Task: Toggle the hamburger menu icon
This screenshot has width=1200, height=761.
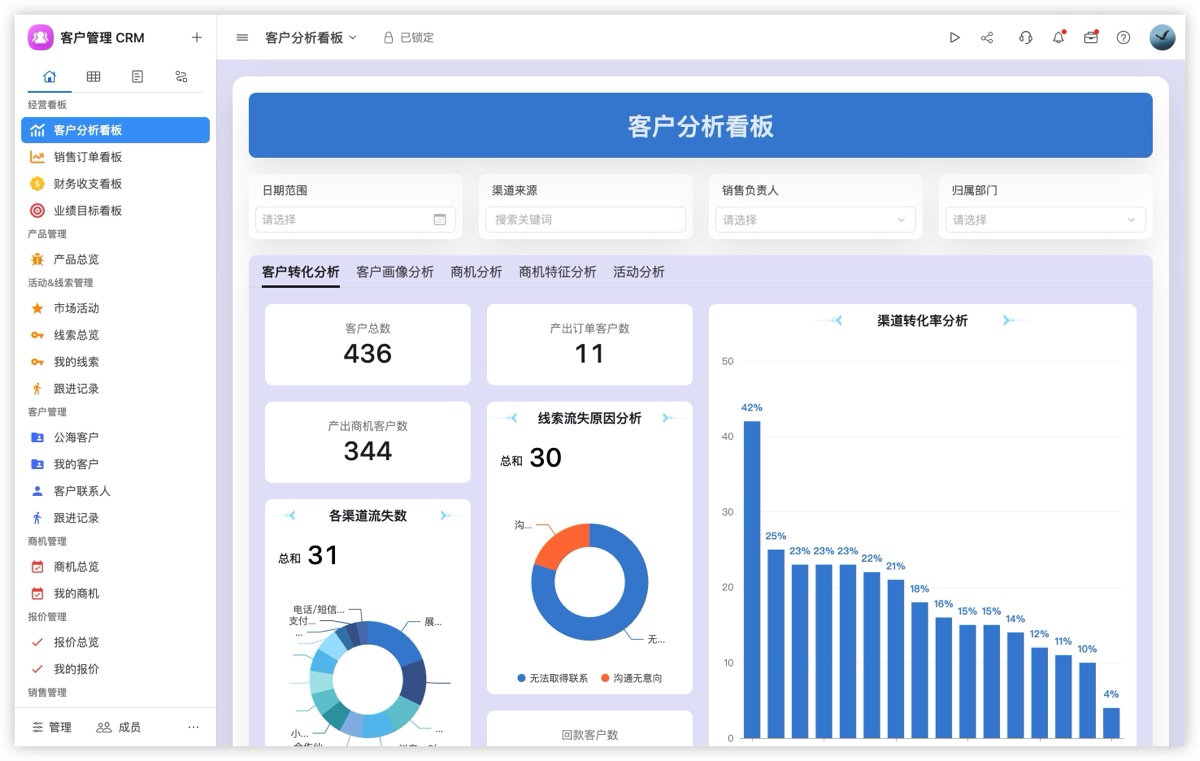Action: pos(242,37)
